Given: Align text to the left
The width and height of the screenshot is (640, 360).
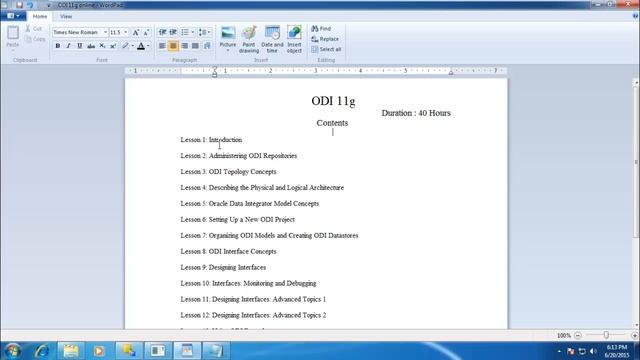Looking at the screenshot, I should (x=162, y=46).
